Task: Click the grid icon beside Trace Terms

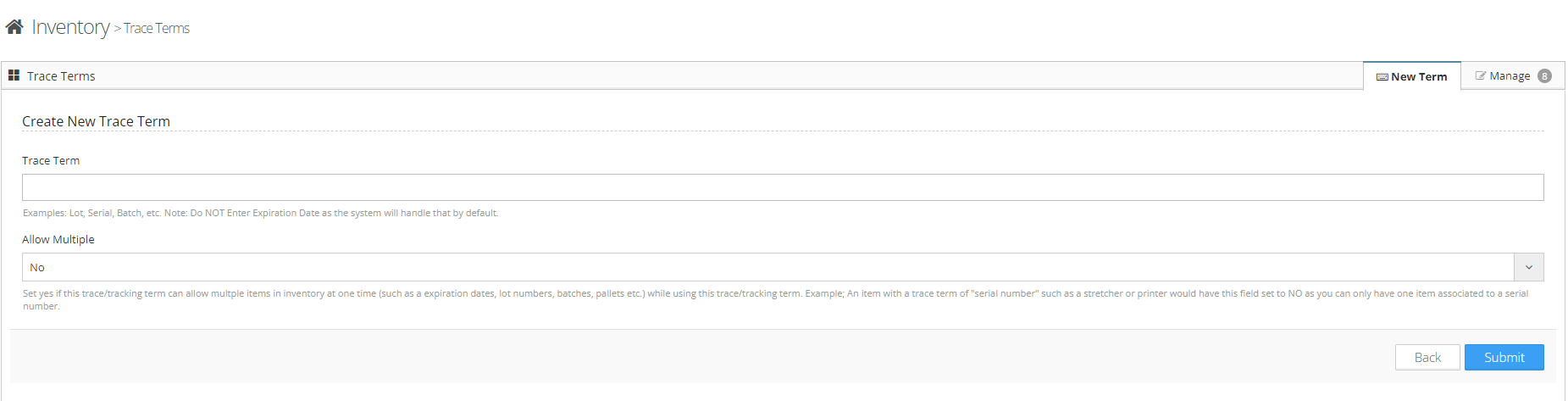Action: point(14,75)
